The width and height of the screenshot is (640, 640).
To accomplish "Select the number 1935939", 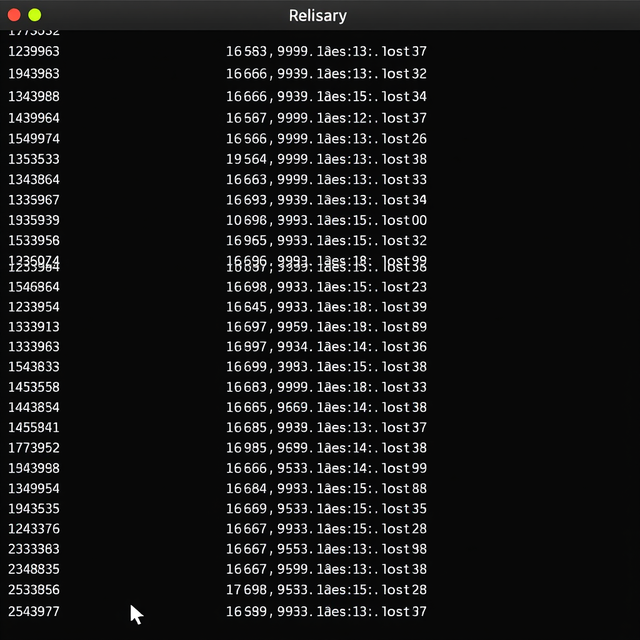I will (34, 220).
